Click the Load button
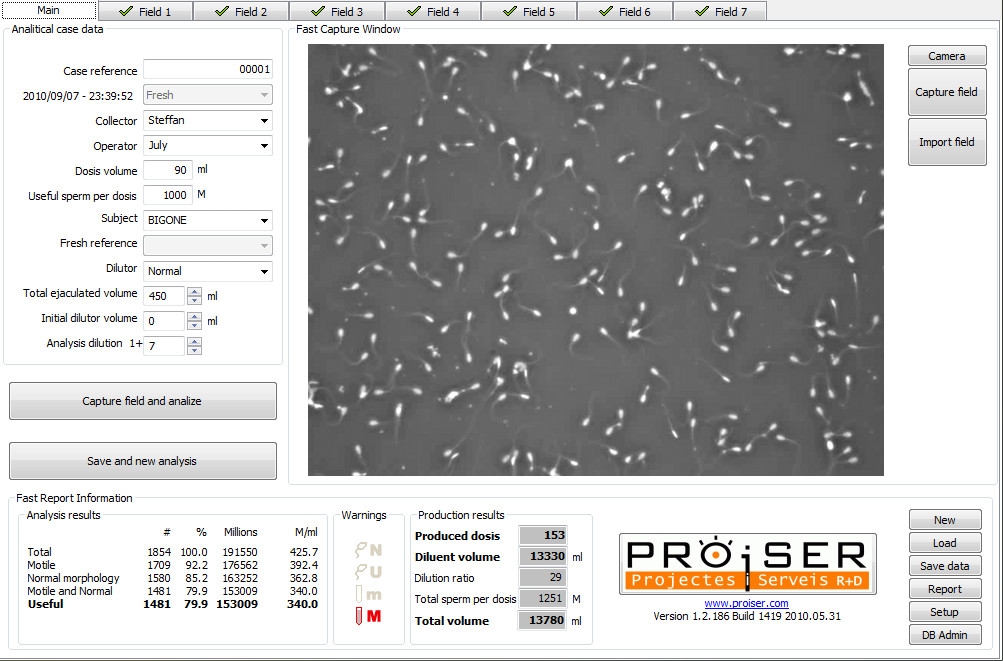Viewport: 1003px width, 661px height. (x=945, y=543)
